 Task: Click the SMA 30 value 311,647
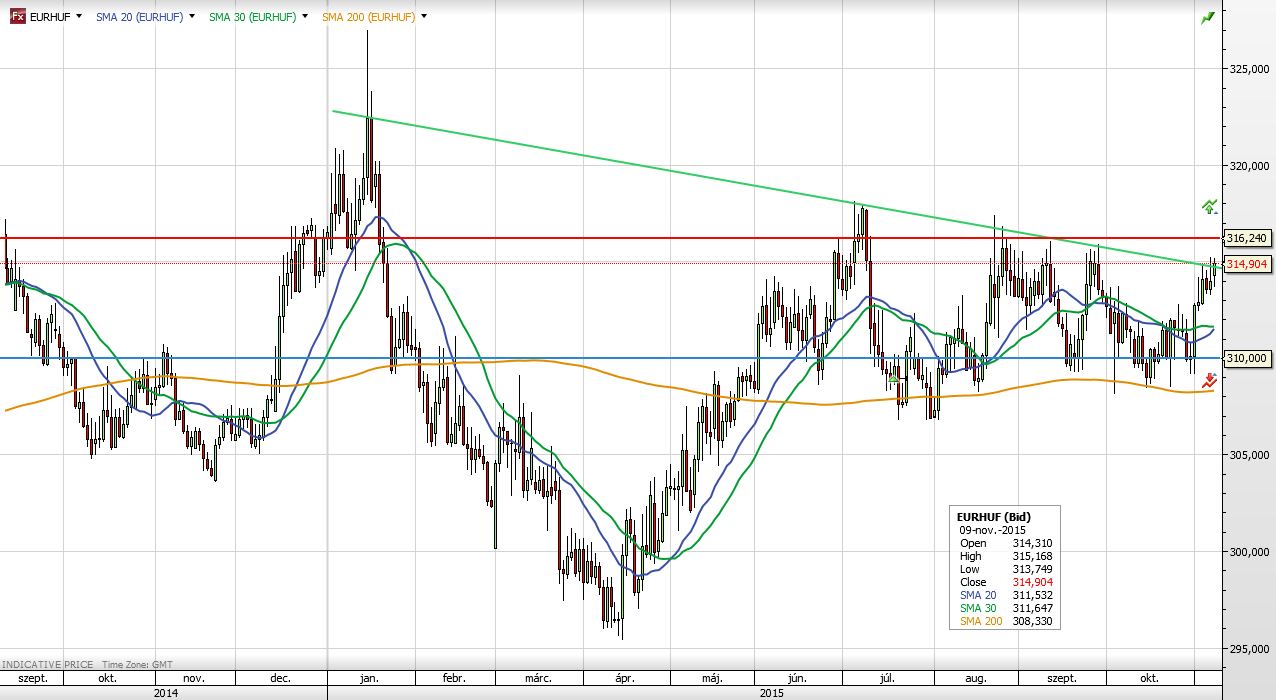1034,608
